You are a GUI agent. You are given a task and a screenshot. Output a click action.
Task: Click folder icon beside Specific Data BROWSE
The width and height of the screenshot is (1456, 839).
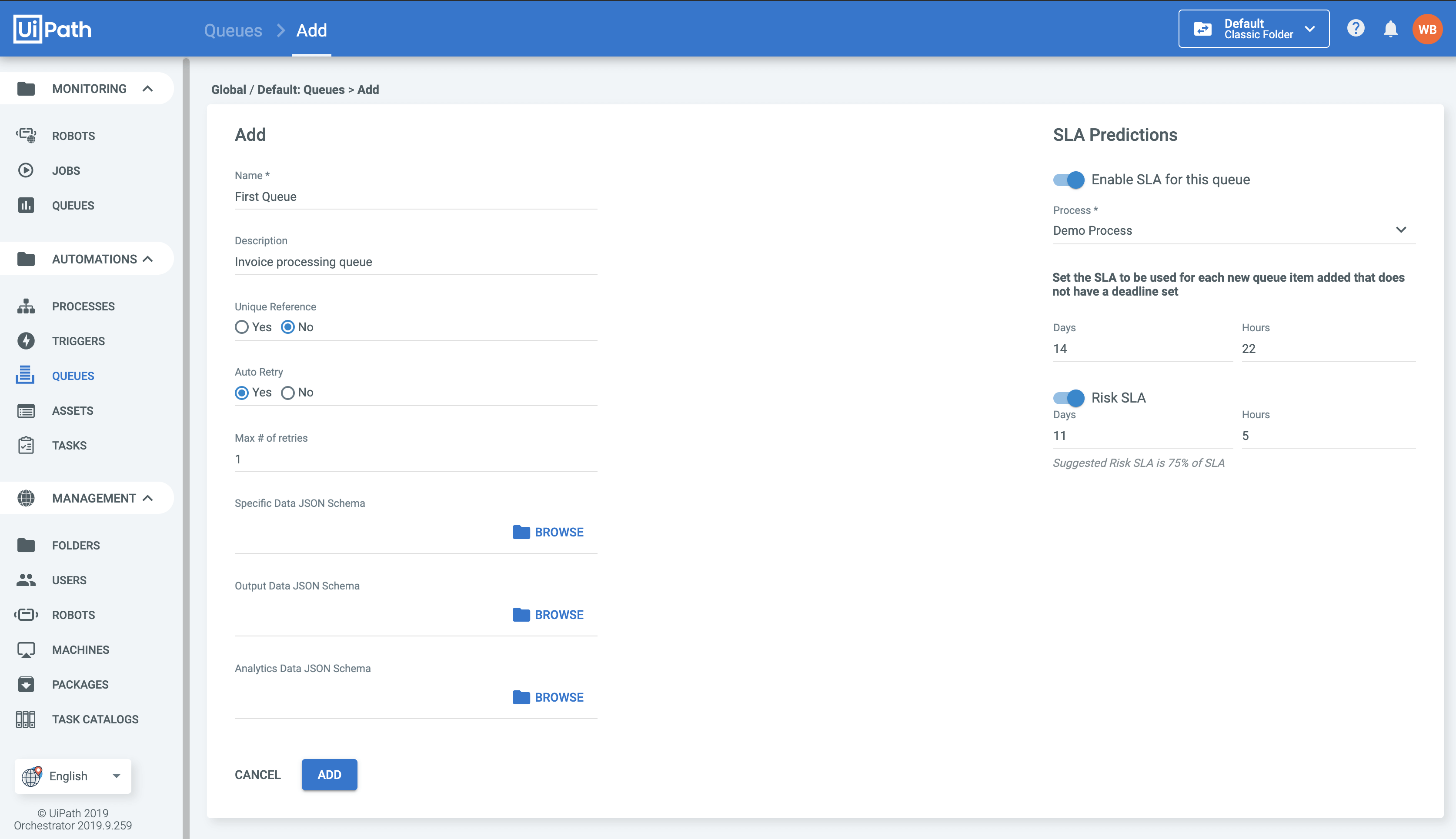(521, 532)
